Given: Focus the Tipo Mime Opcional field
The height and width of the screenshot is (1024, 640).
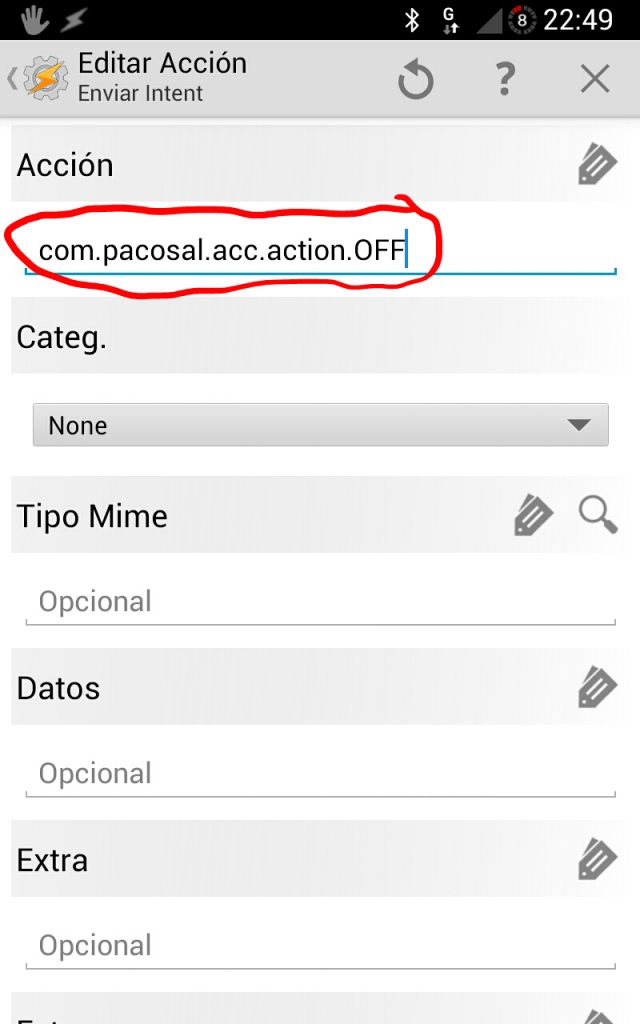Looking at the screenshot, I should (320, 602).
